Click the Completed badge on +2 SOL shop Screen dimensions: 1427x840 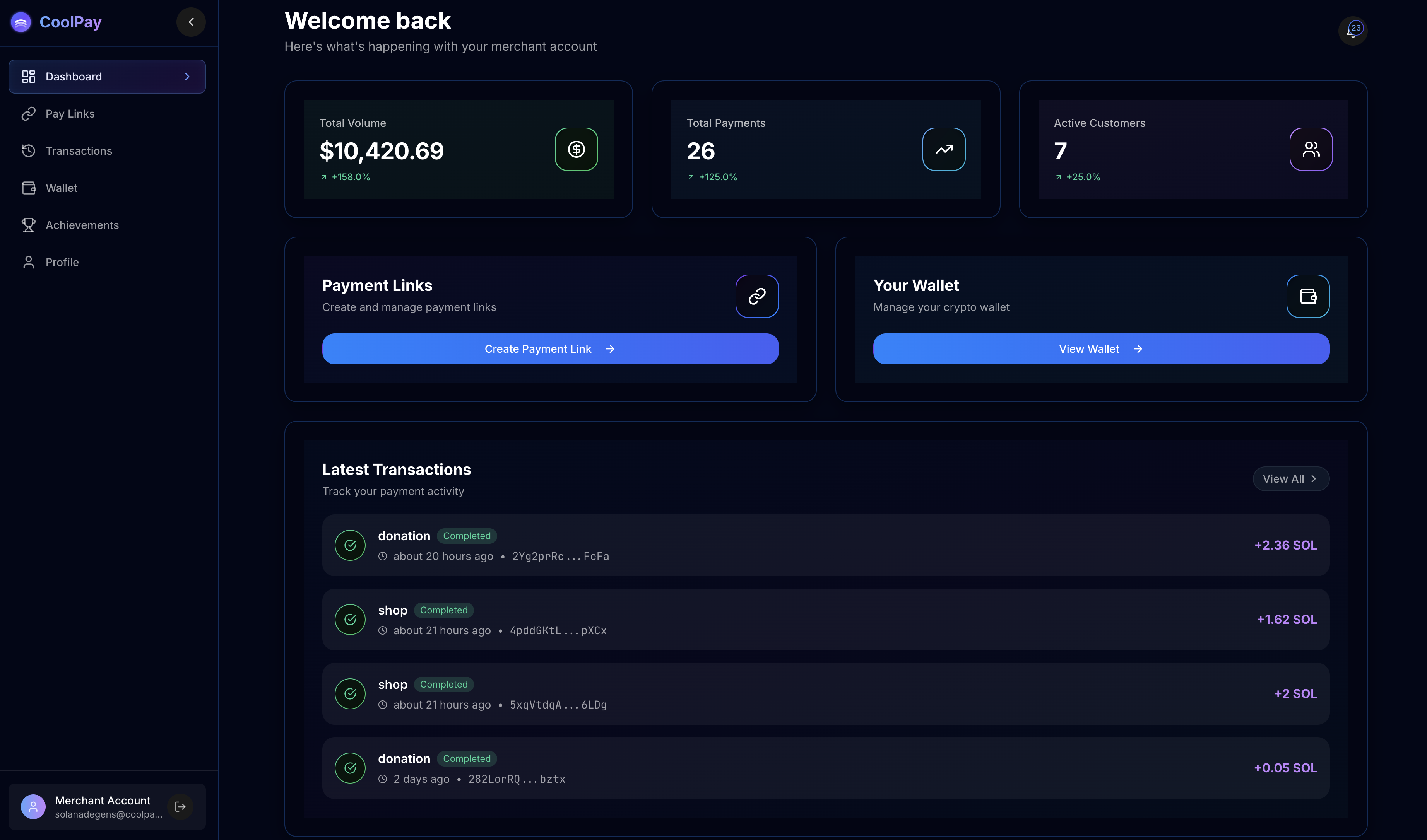point(444,685)
